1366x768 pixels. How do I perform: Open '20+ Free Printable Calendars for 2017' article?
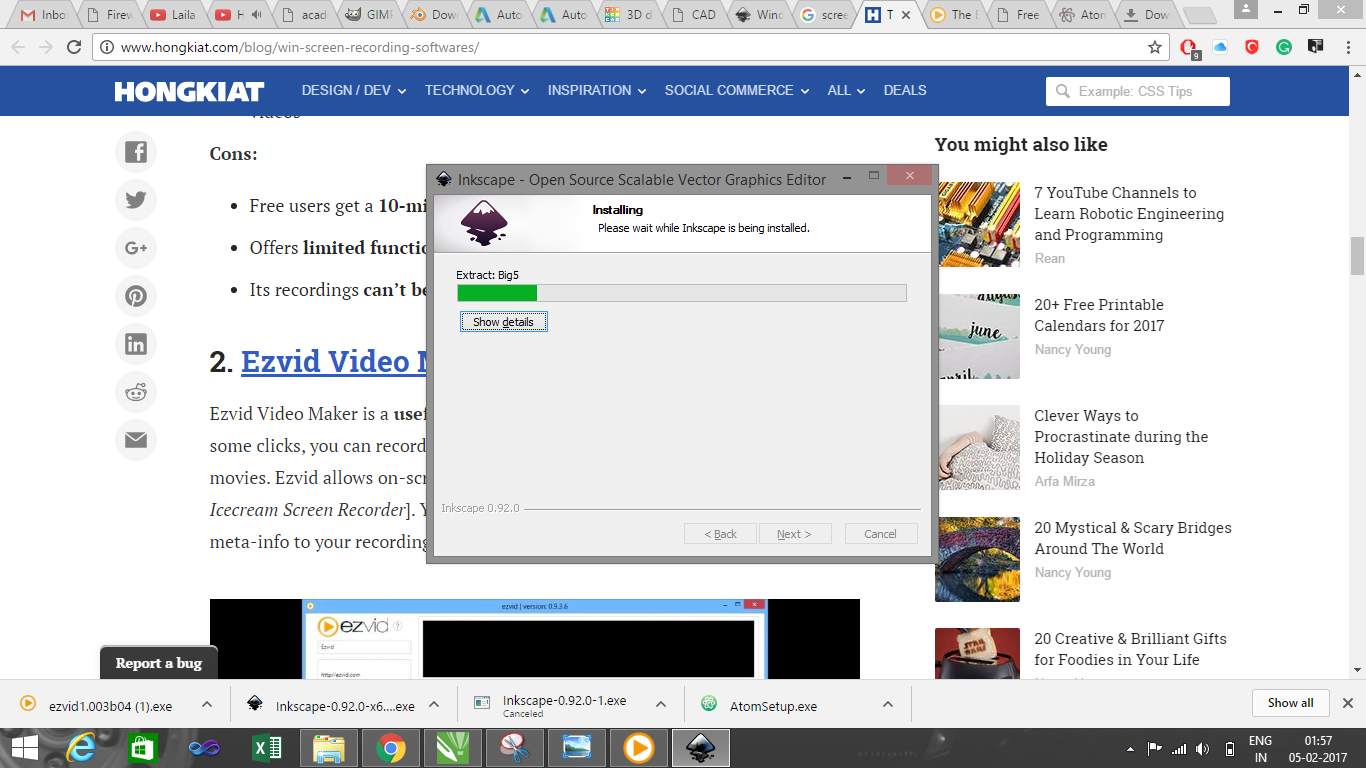click(x=1099, y=315)
